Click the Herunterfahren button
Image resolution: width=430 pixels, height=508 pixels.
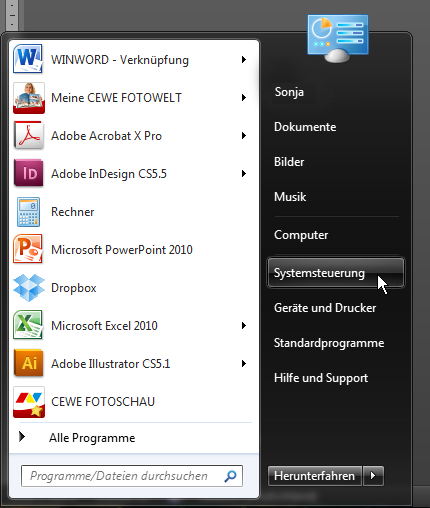[314, 476]
